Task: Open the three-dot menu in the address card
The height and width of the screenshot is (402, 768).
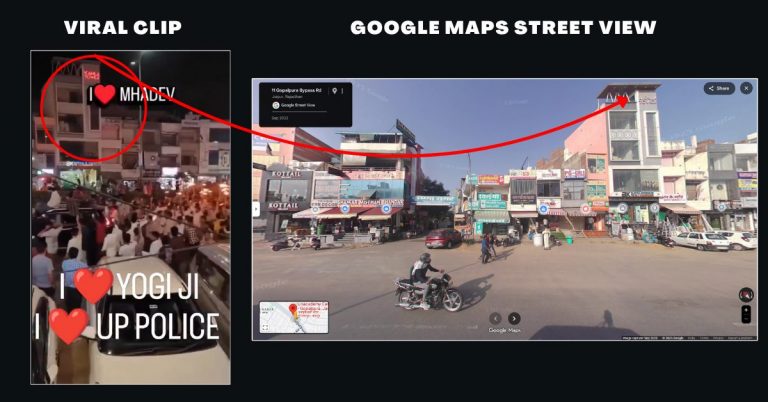Action: click(x=343, y=91)
